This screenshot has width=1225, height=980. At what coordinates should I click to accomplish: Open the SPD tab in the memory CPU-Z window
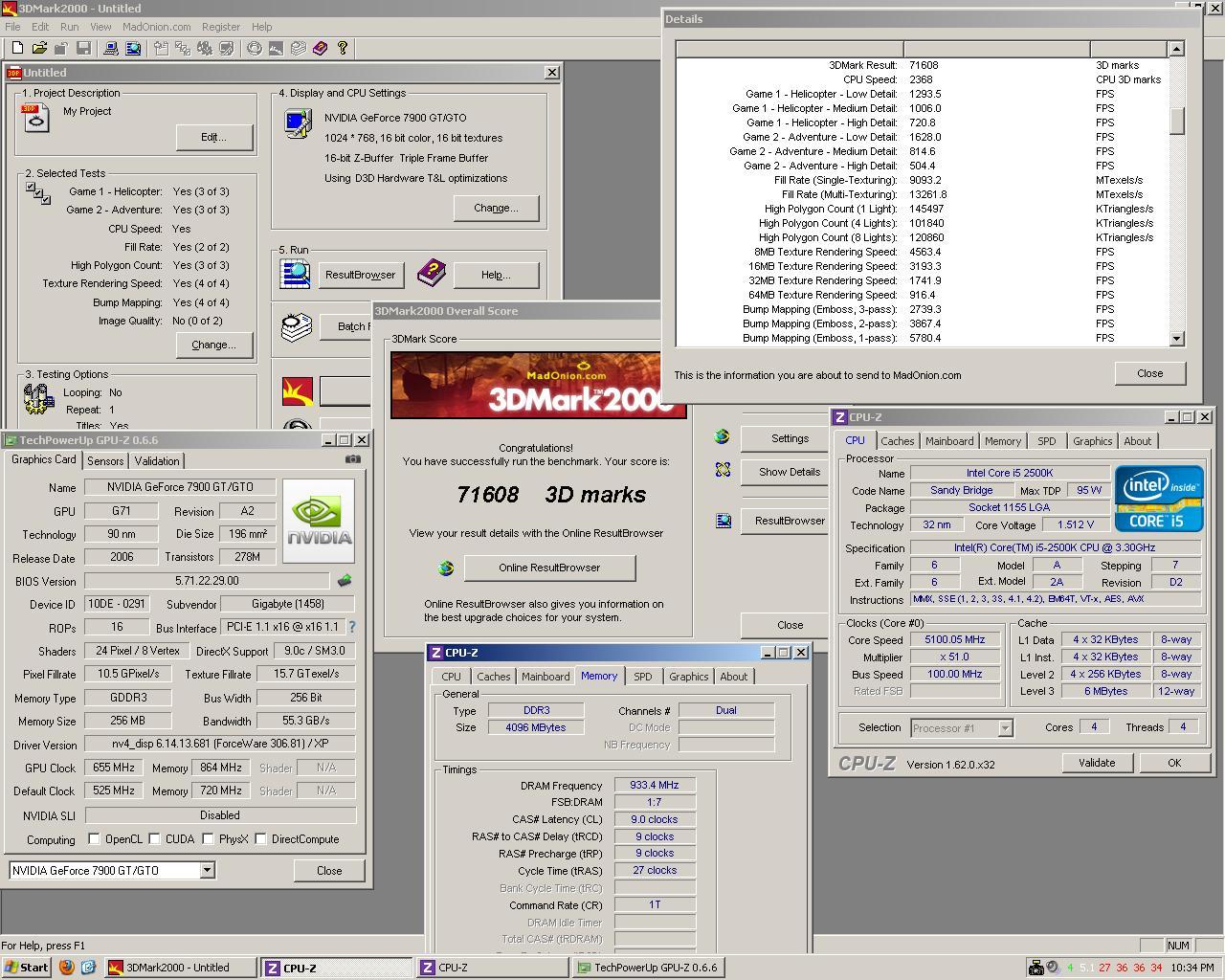[x=642, y=677]
